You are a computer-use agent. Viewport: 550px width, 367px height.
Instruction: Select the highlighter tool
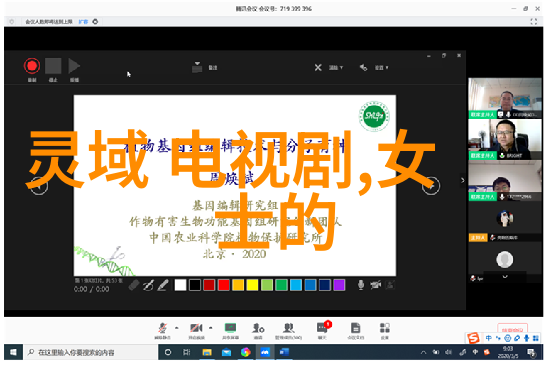tap(162, 285)
